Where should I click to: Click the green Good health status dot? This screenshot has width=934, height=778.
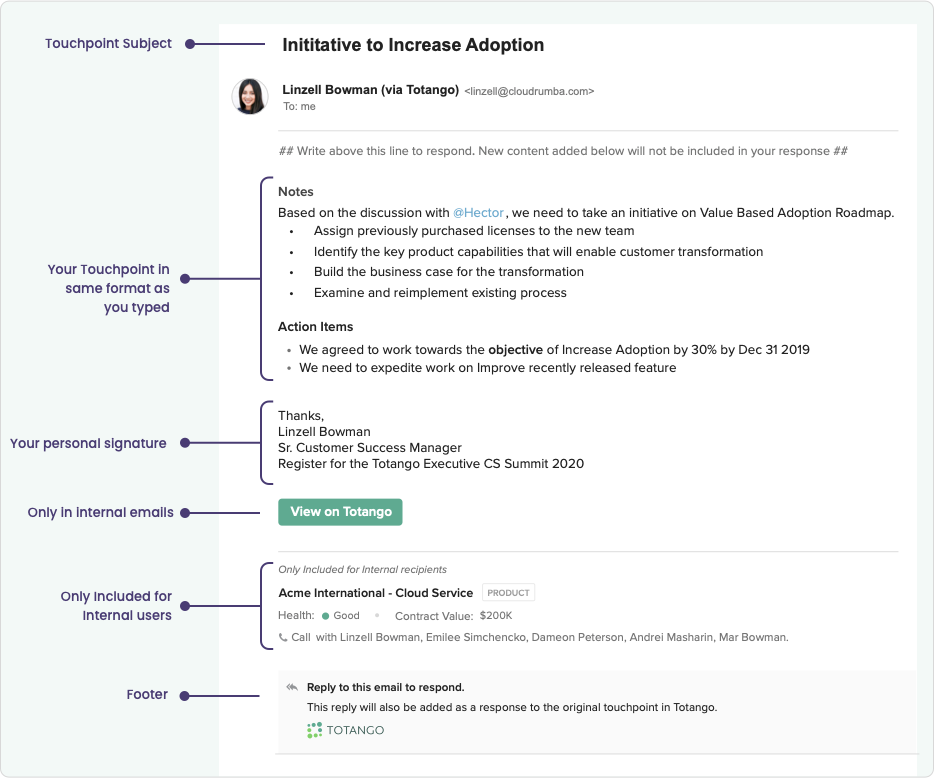tap(325, 616)
